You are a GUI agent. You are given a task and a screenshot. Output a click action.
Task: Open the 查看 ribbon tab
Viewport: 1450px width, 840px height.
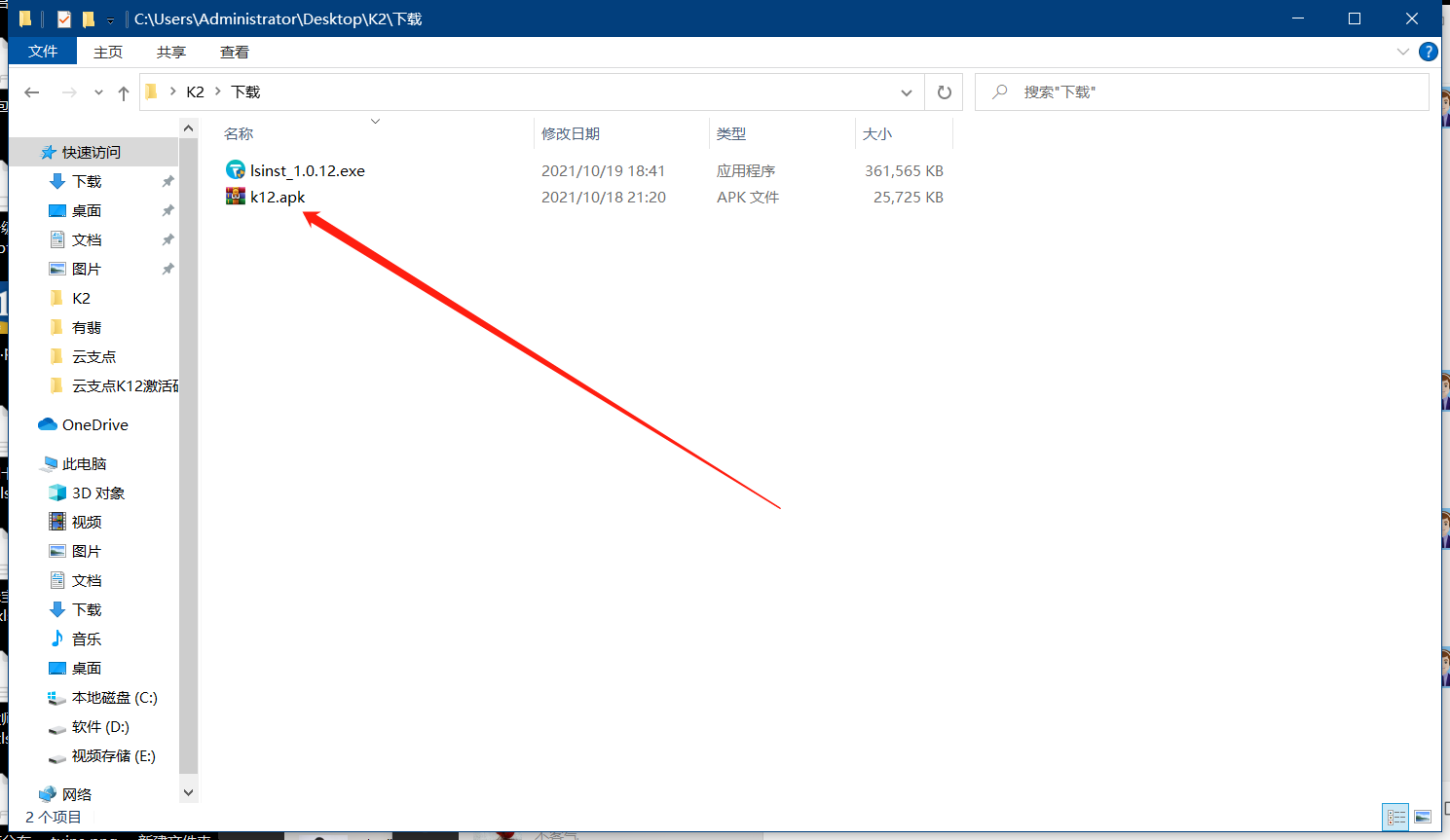(x=234, y=53)
